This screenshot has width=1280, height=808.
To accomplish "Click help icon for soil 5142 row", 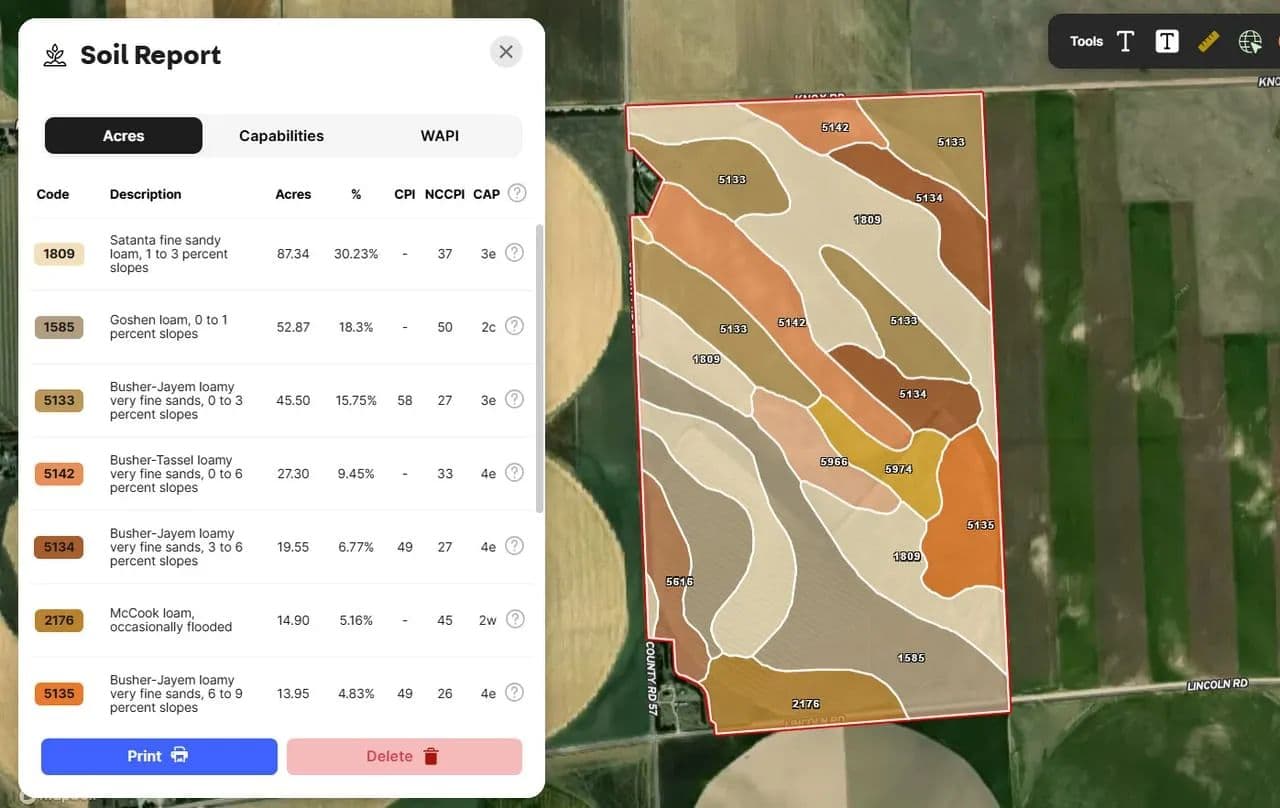I will coord(514,472).
